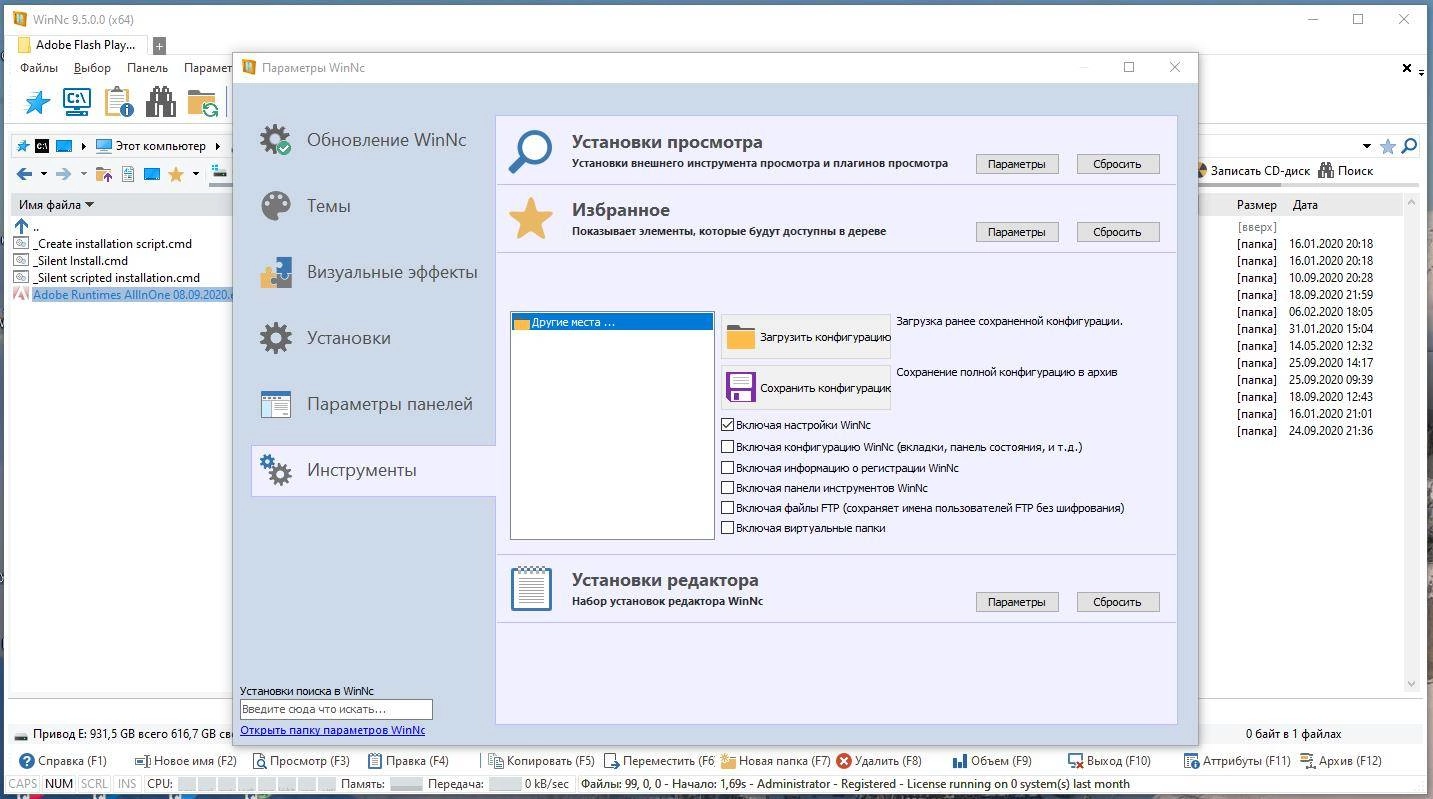Click Новая папка (F7) in bottom bar
This screenshot has height=799, width=1433.
click(x=776, y=761)
